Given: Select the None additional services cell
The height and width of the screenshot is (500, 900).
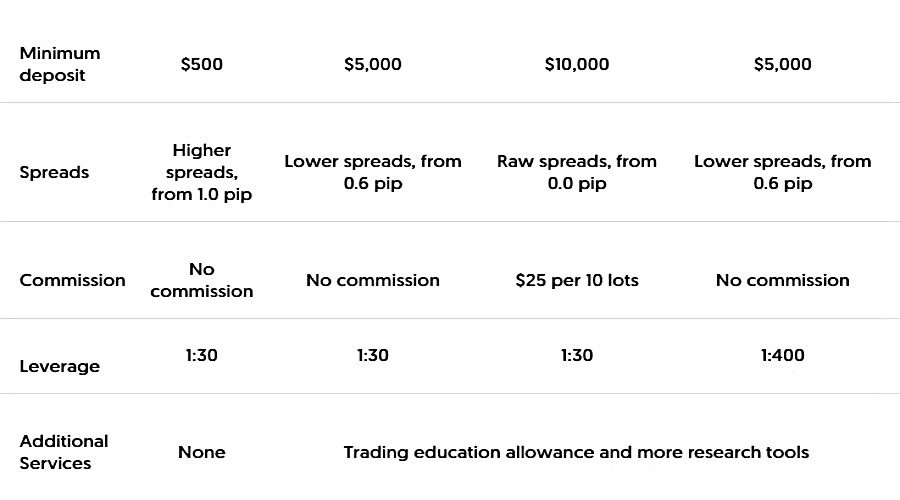Looking at the screenshot, I should click(201, 452).
